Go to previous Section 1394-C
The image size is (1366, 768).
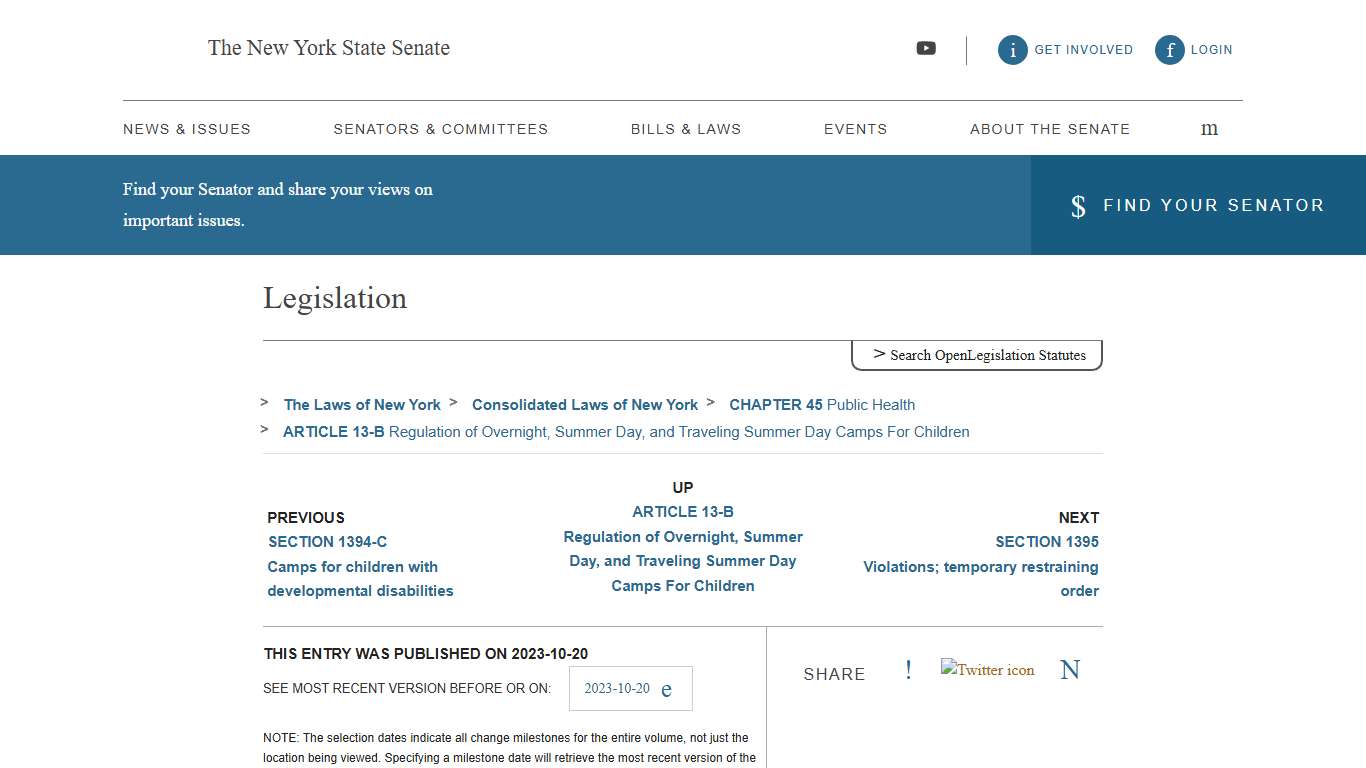(327, 541)
